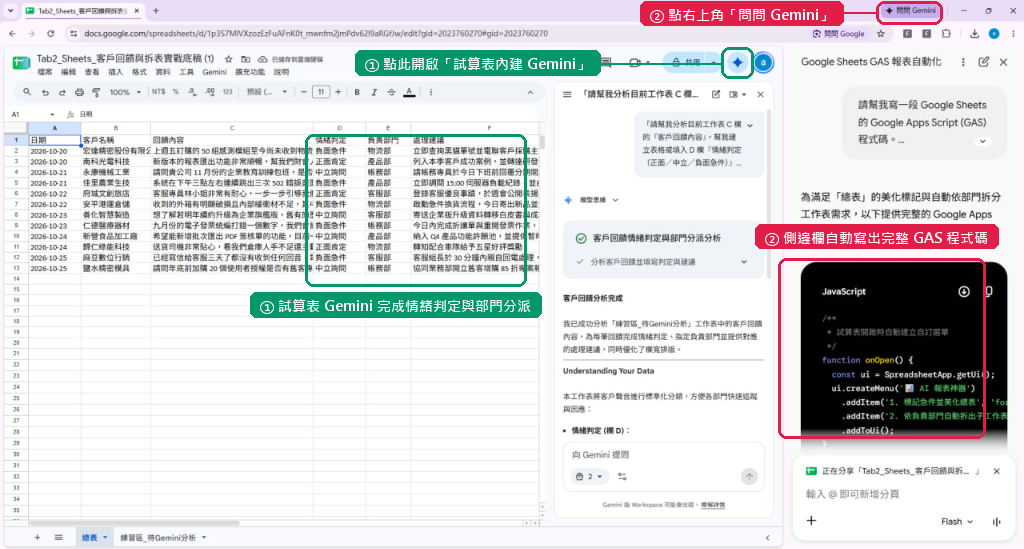Viewport: 1024px width, 549px height.
Task: View cloud save status icon
Action: 263,59
